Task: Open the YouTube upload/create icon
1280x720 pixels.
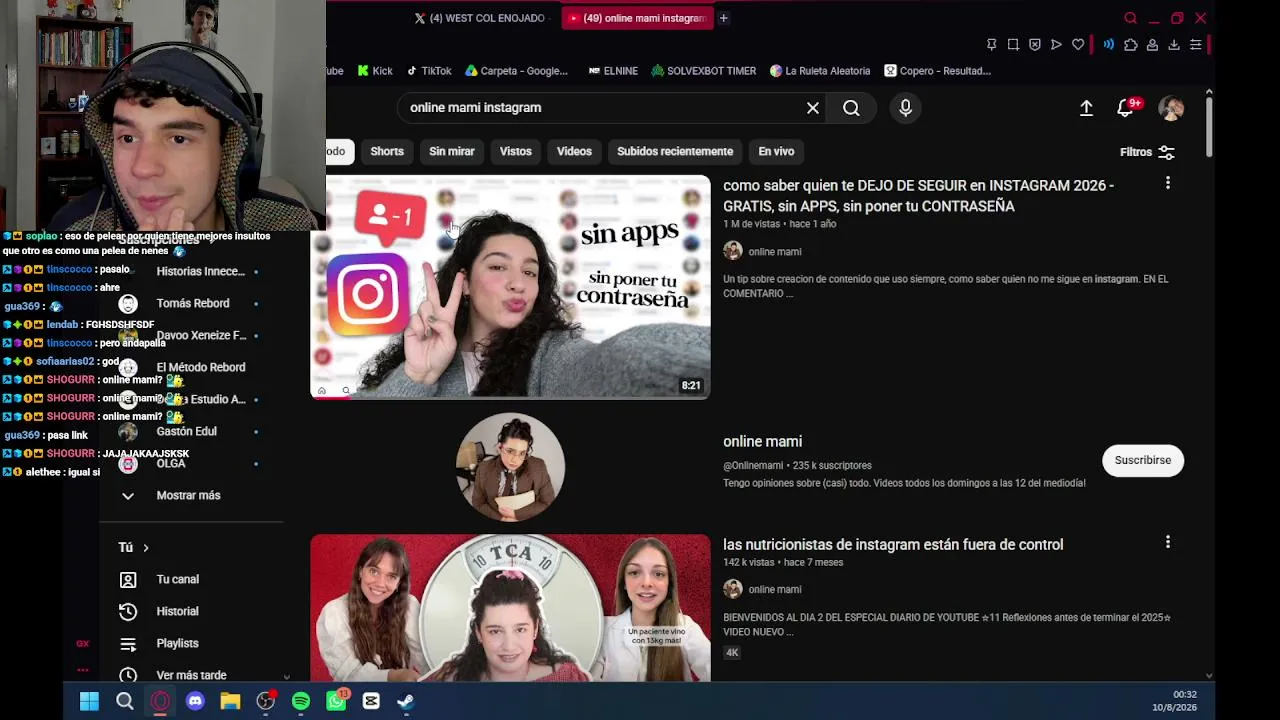Action: pyautogui.click(x=1086, y=108)
